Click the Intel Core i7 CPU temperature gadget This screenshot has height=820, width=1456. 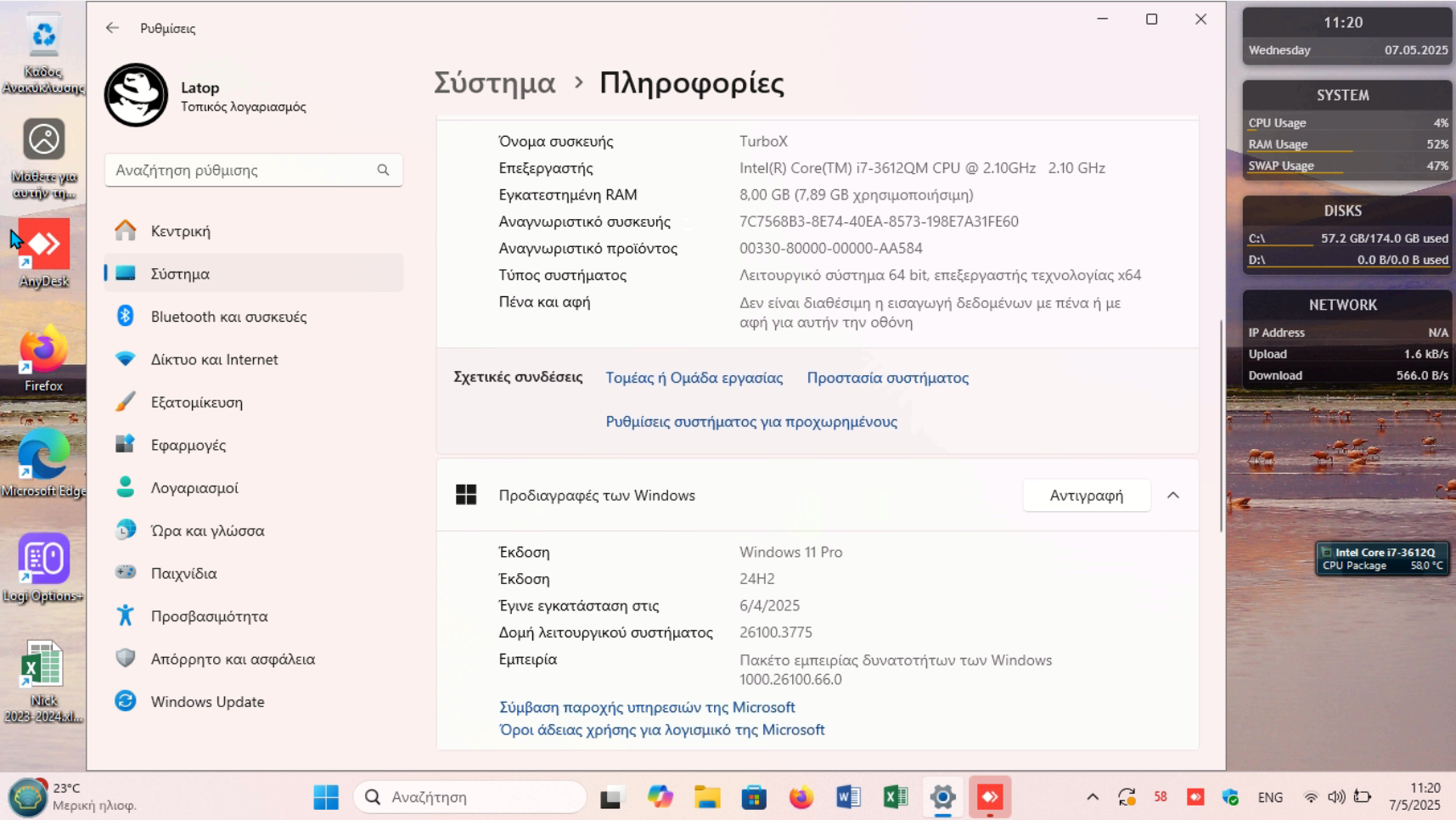point(1381,559)
